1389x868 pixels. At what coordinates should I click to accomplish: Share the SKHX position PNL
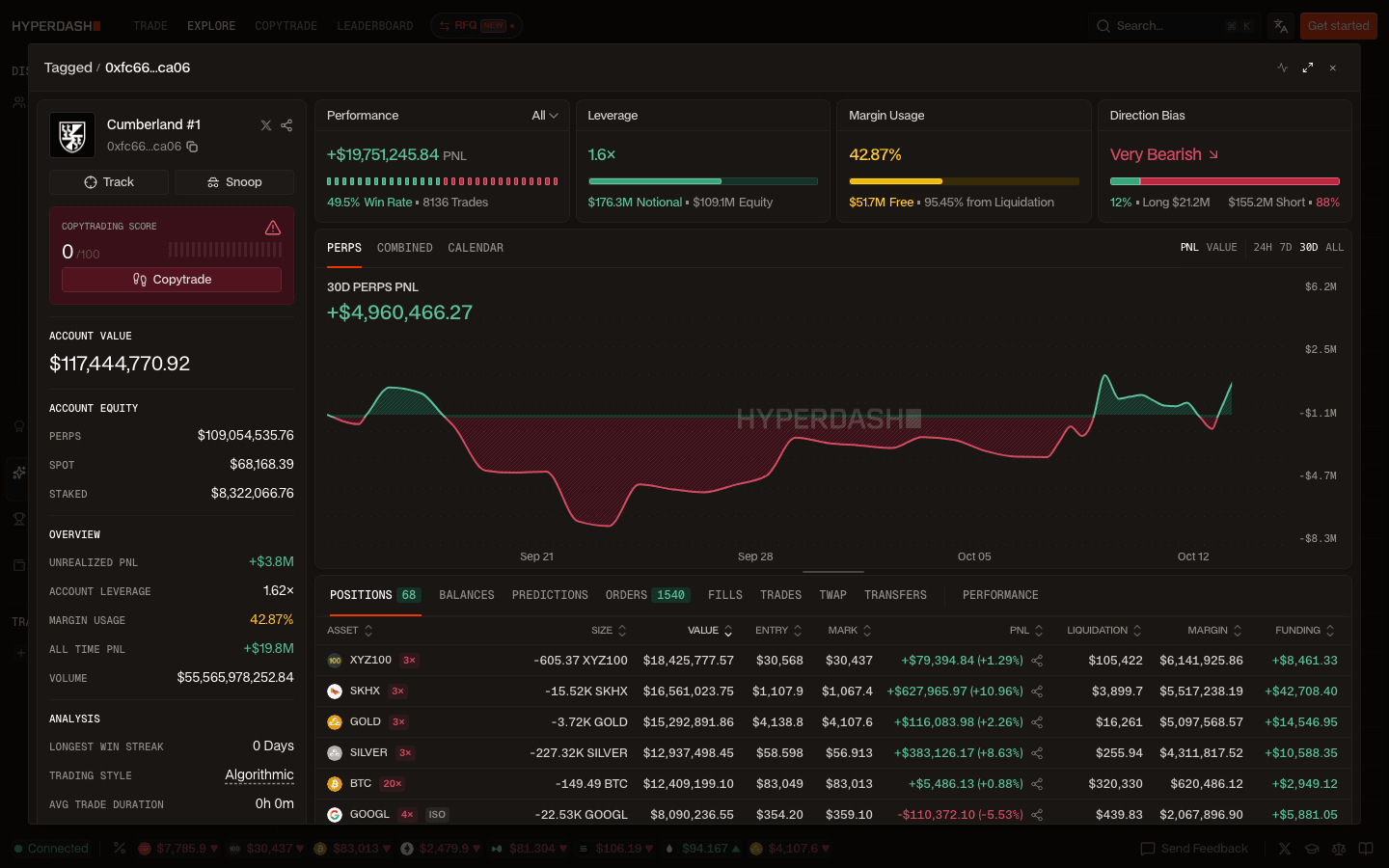1038,692
